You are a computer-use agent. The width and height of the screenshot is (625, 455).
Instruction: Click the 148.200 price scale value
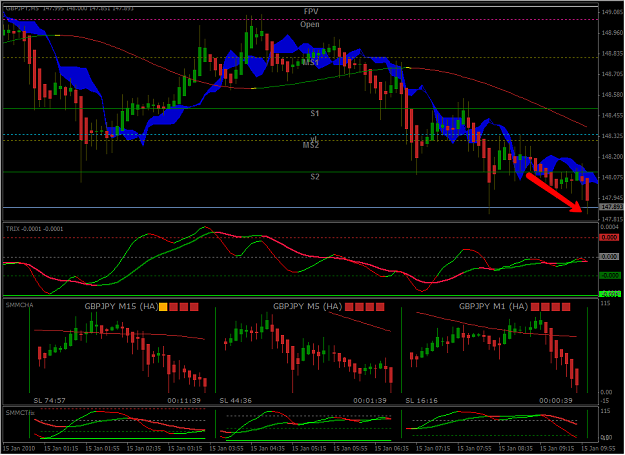click(x=612, y=157)
